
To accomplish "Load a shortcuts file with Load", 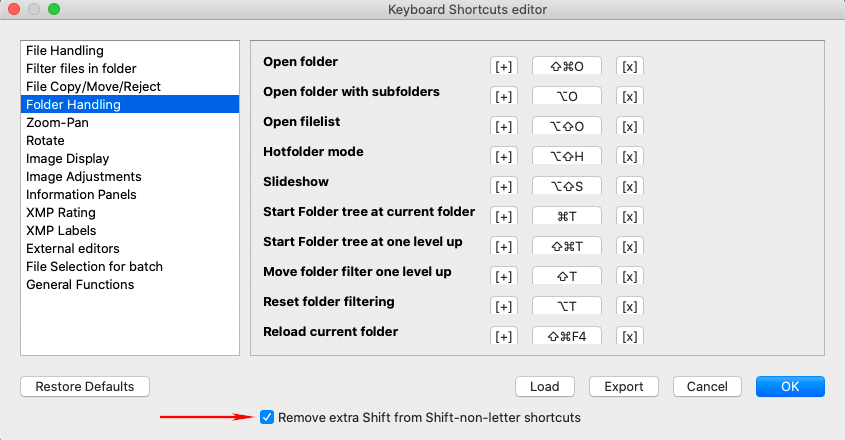I will [x=545, y=386].
